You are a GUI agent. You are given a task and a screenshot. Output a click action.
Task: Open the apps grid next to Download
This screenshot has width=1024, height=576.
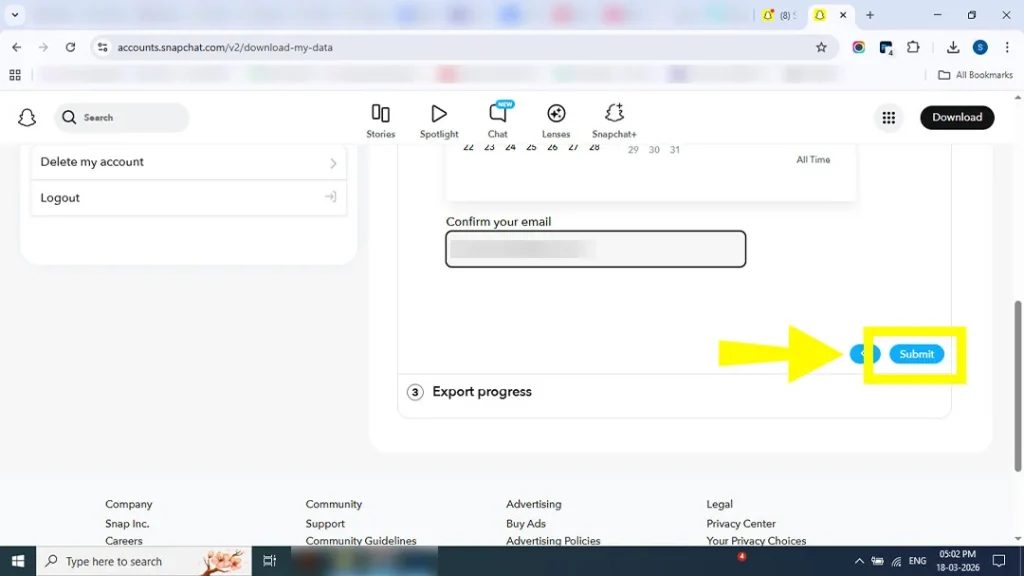click(888, 117)
